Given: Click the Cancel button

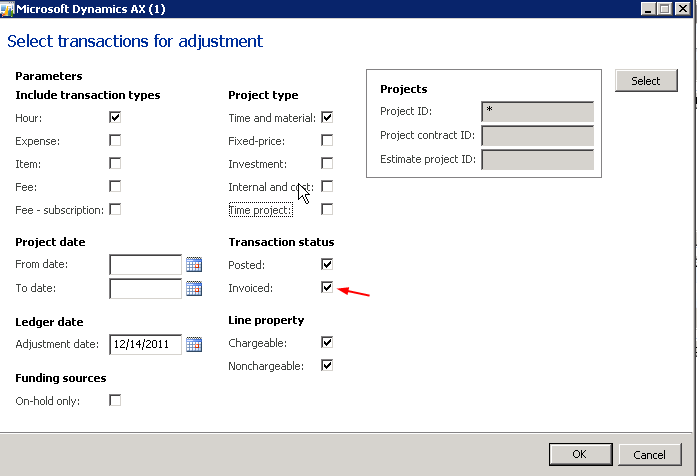Looking at the screenshot, I should pyautogui.click(x=649, y=455).
